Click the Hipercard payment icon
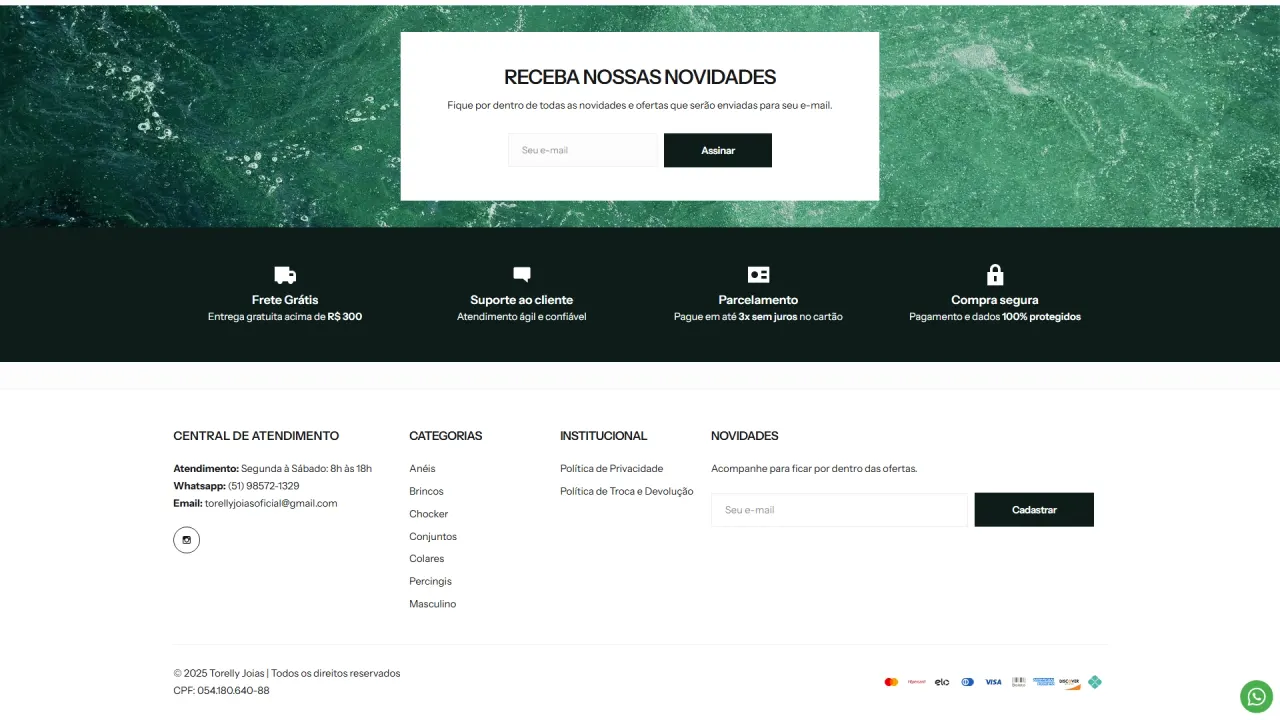 click(x=916, y=682)
